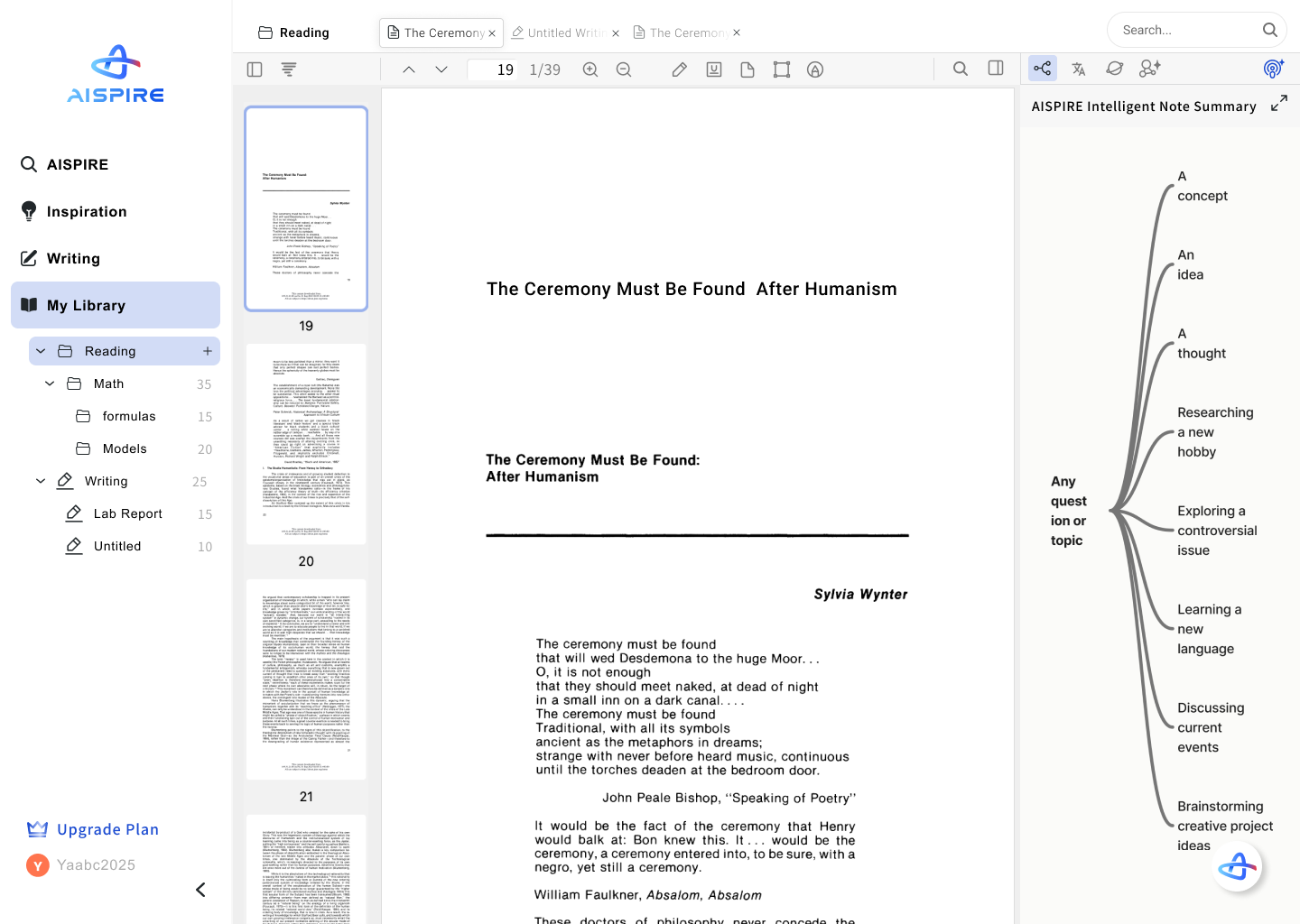Click the Upgrade Plan link

click(x=107, y=829)
